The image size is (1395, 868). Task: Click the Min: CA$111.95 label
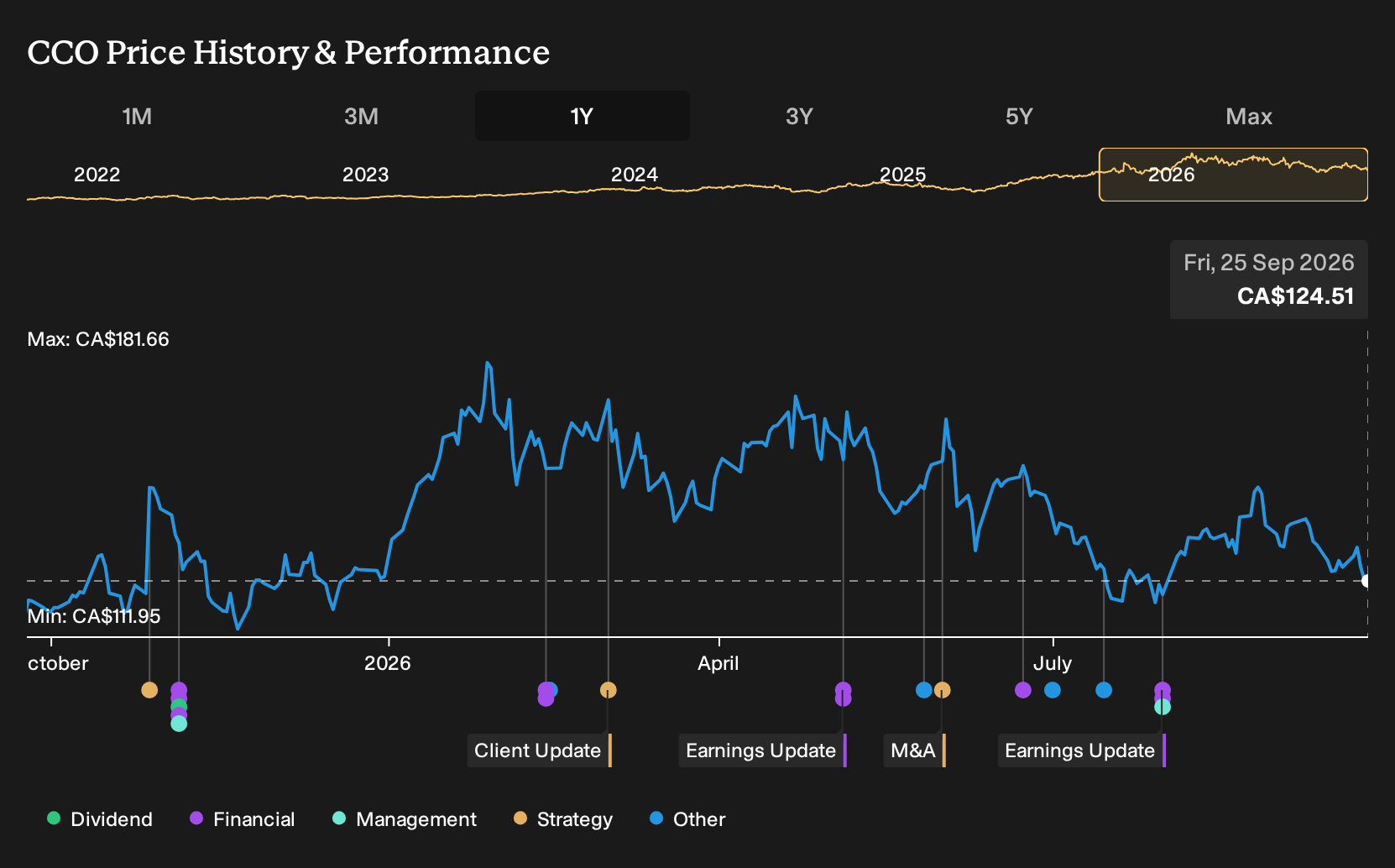point(94,616)
